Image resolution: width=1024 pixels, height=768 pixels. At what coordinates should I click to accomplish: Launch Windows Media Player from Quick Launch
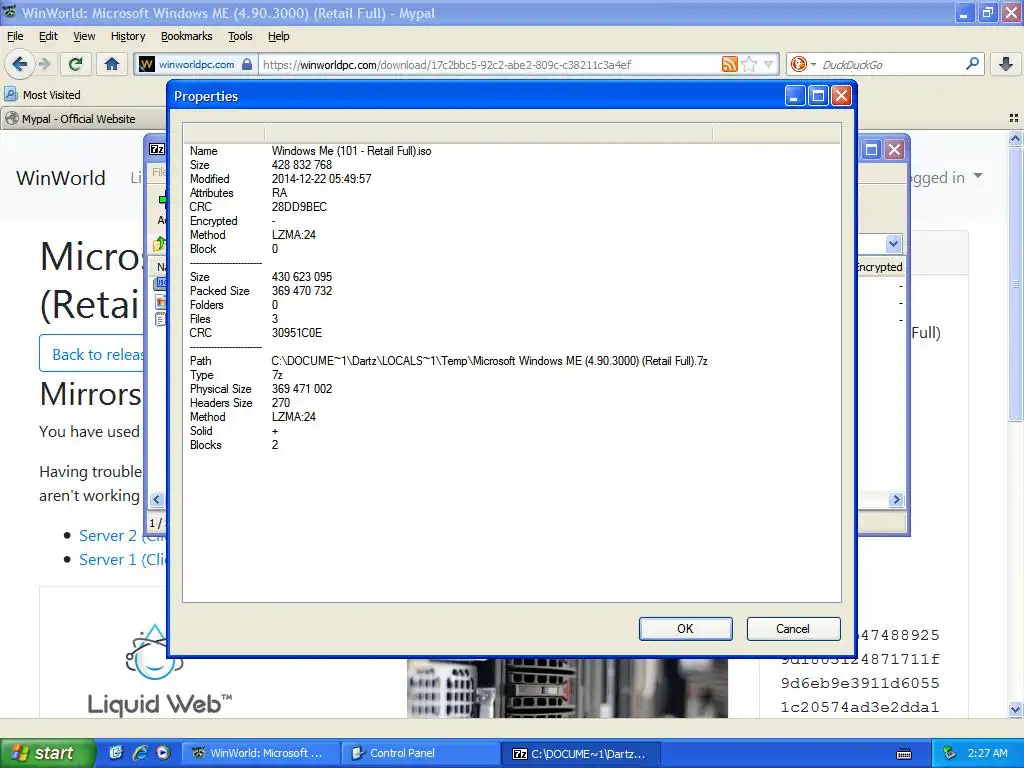point(163,753)
